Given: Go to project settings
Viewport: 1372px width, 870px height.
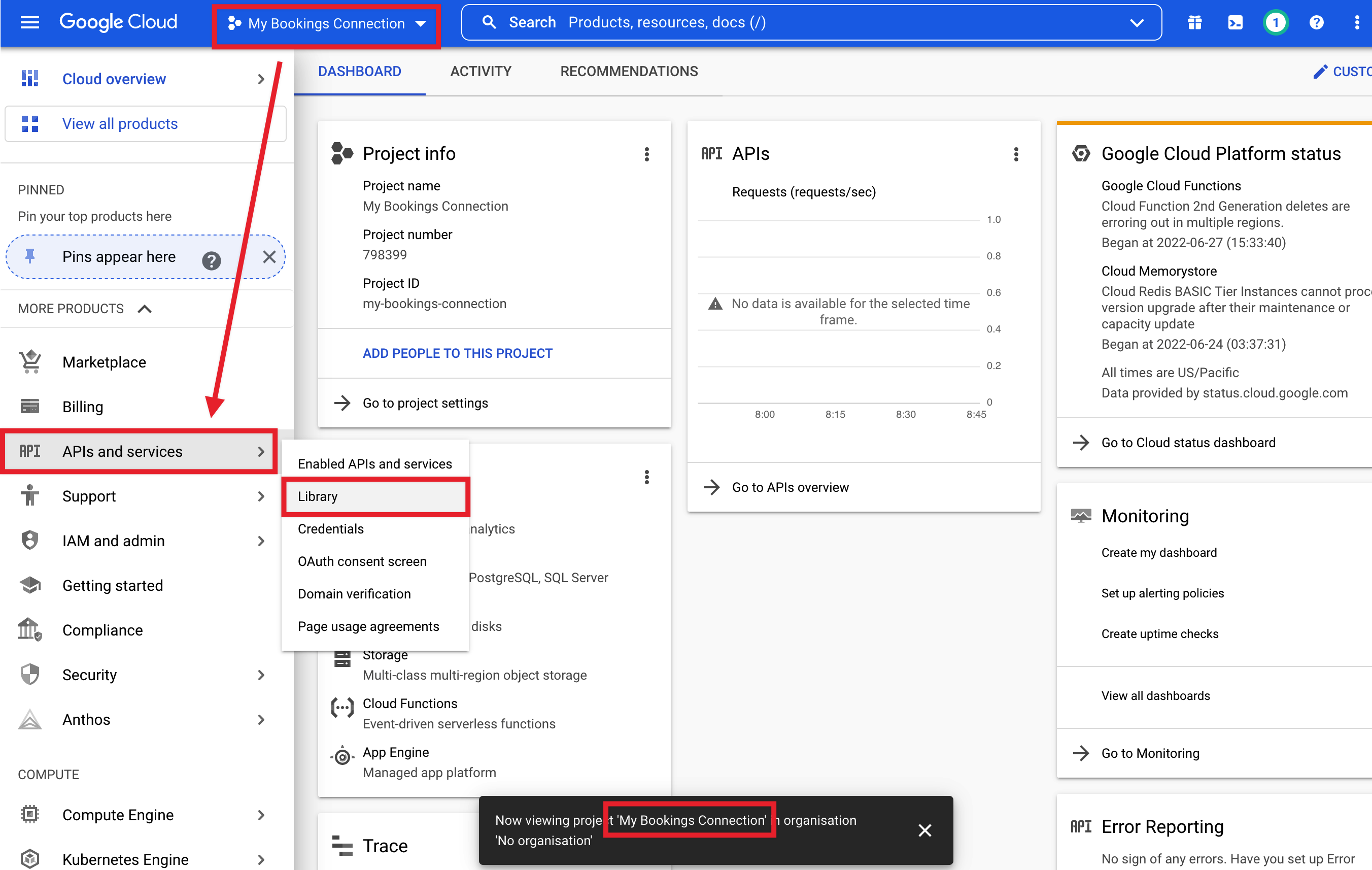Looking at the screenshot, I should 425,403.
